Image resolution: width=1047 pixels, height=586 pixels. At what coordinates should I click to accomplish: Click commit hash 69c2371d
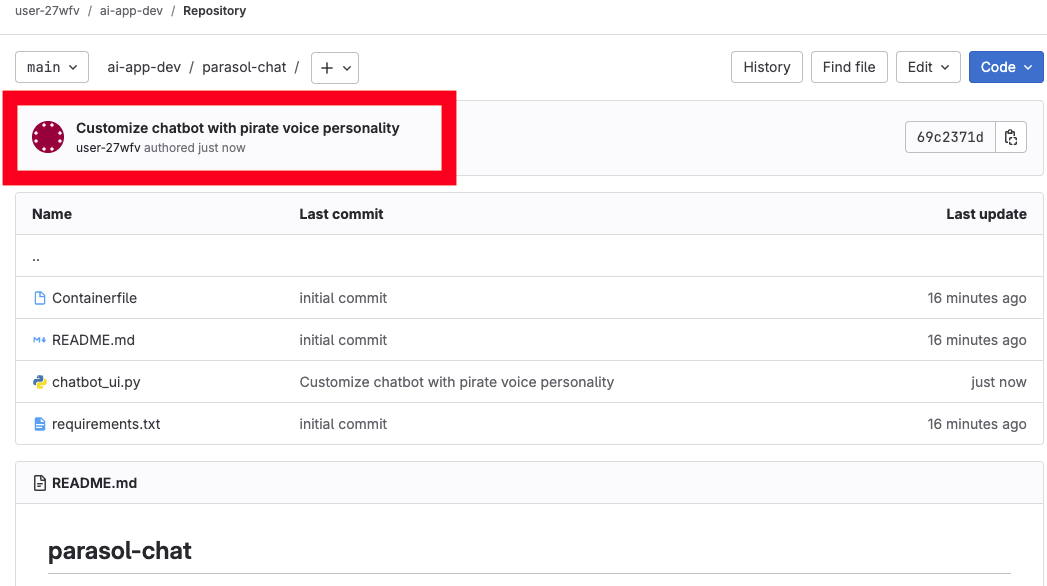(950, 137)
